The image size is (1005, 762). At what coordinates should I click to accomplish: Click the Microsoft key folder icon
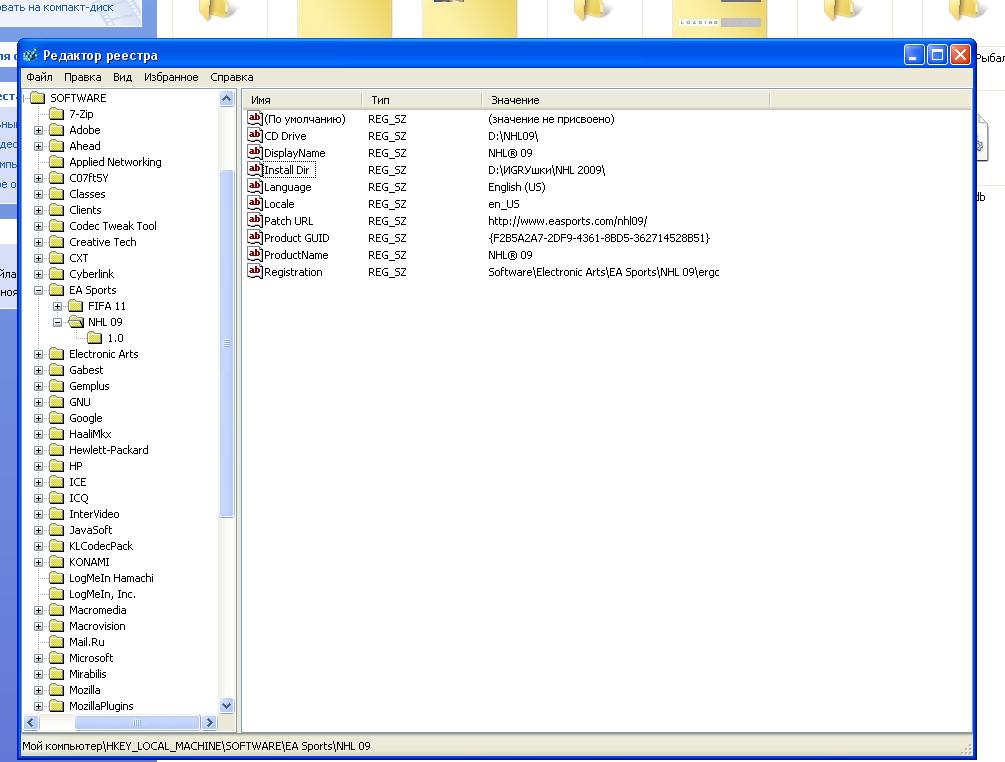57,658
